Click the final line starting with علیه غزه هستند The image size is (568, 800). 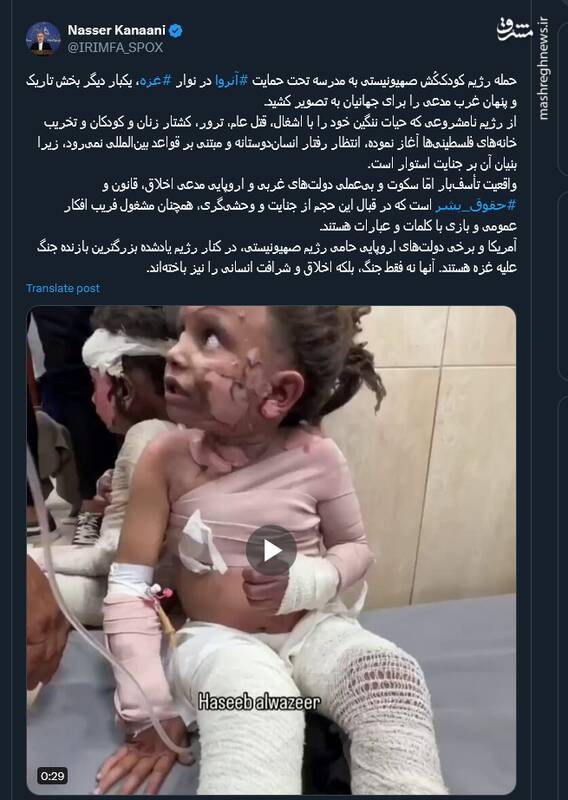332,268
